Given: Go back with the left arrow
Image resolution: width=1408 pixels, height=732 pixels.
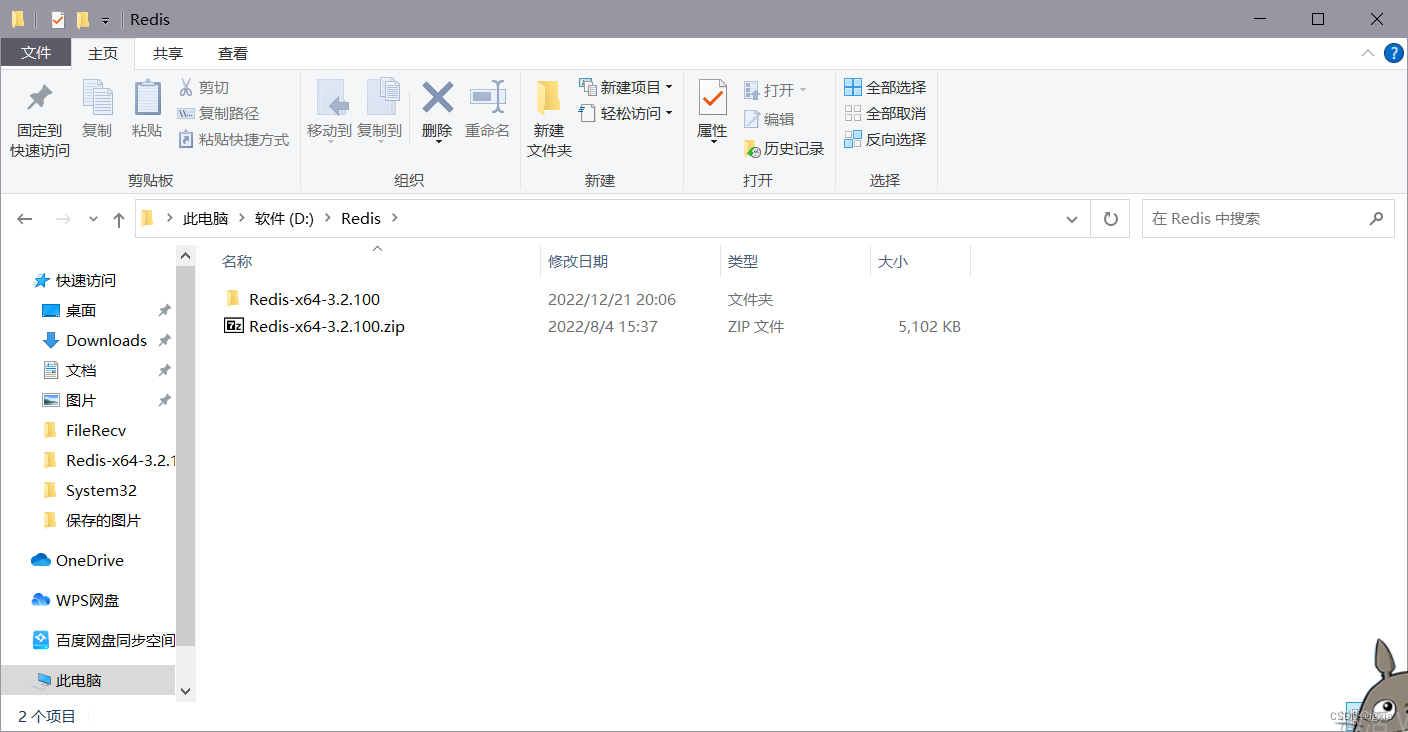Looking at the screenshot, I should pos(25,219).
